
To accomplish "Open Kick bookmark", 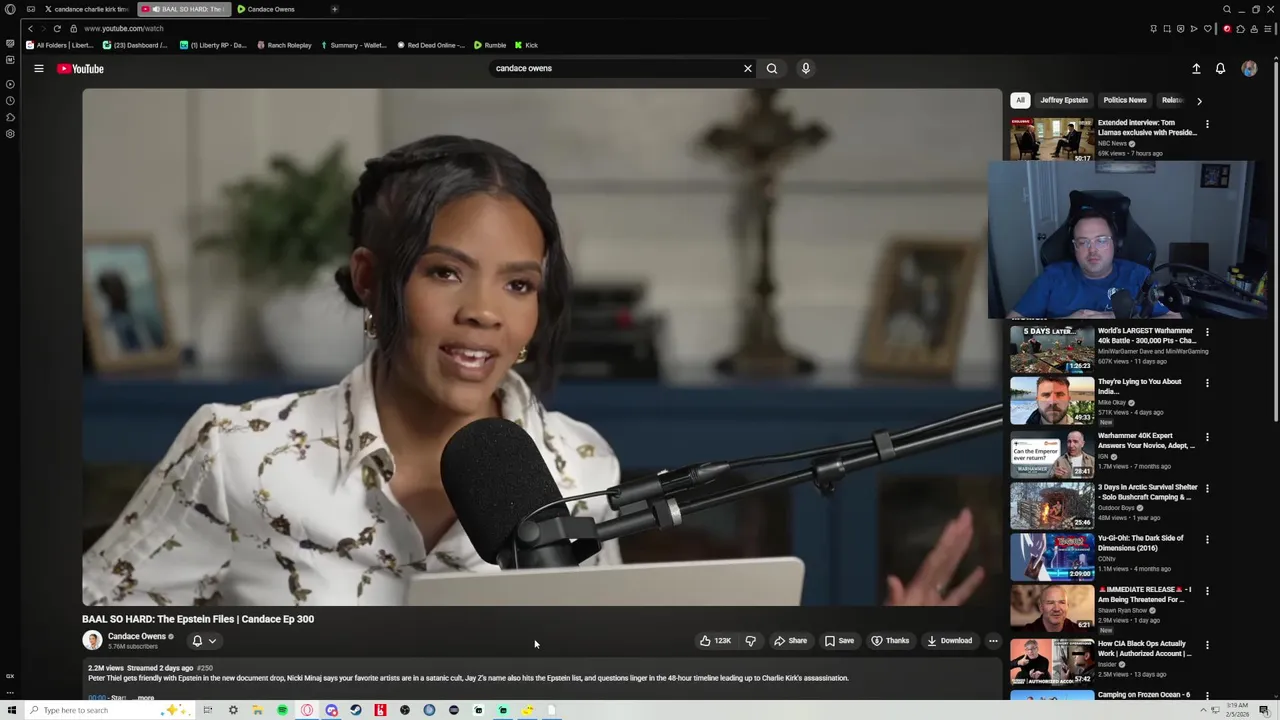I will point(526,45).
